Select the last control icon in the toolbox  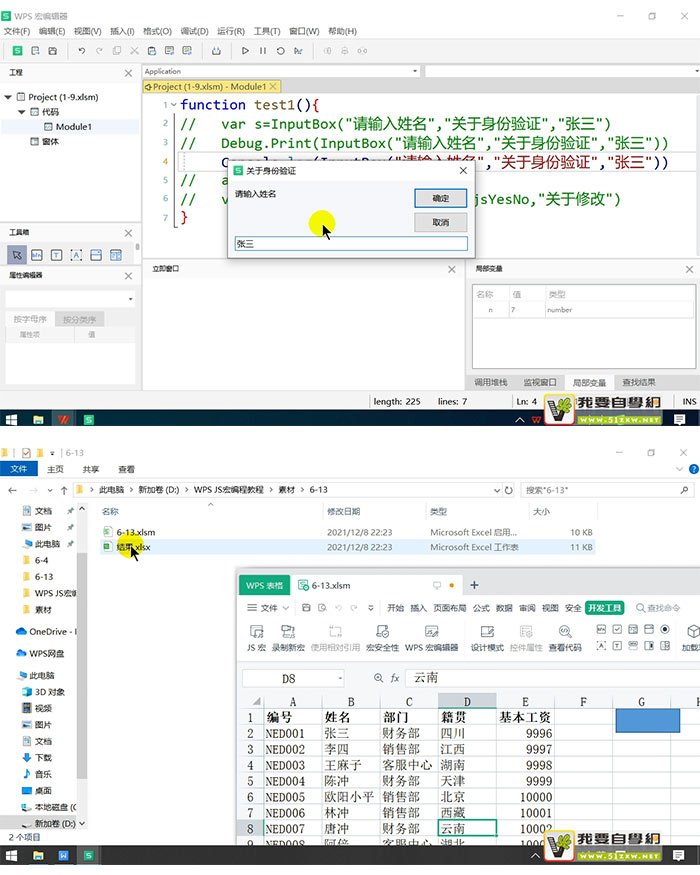(116, 255)
